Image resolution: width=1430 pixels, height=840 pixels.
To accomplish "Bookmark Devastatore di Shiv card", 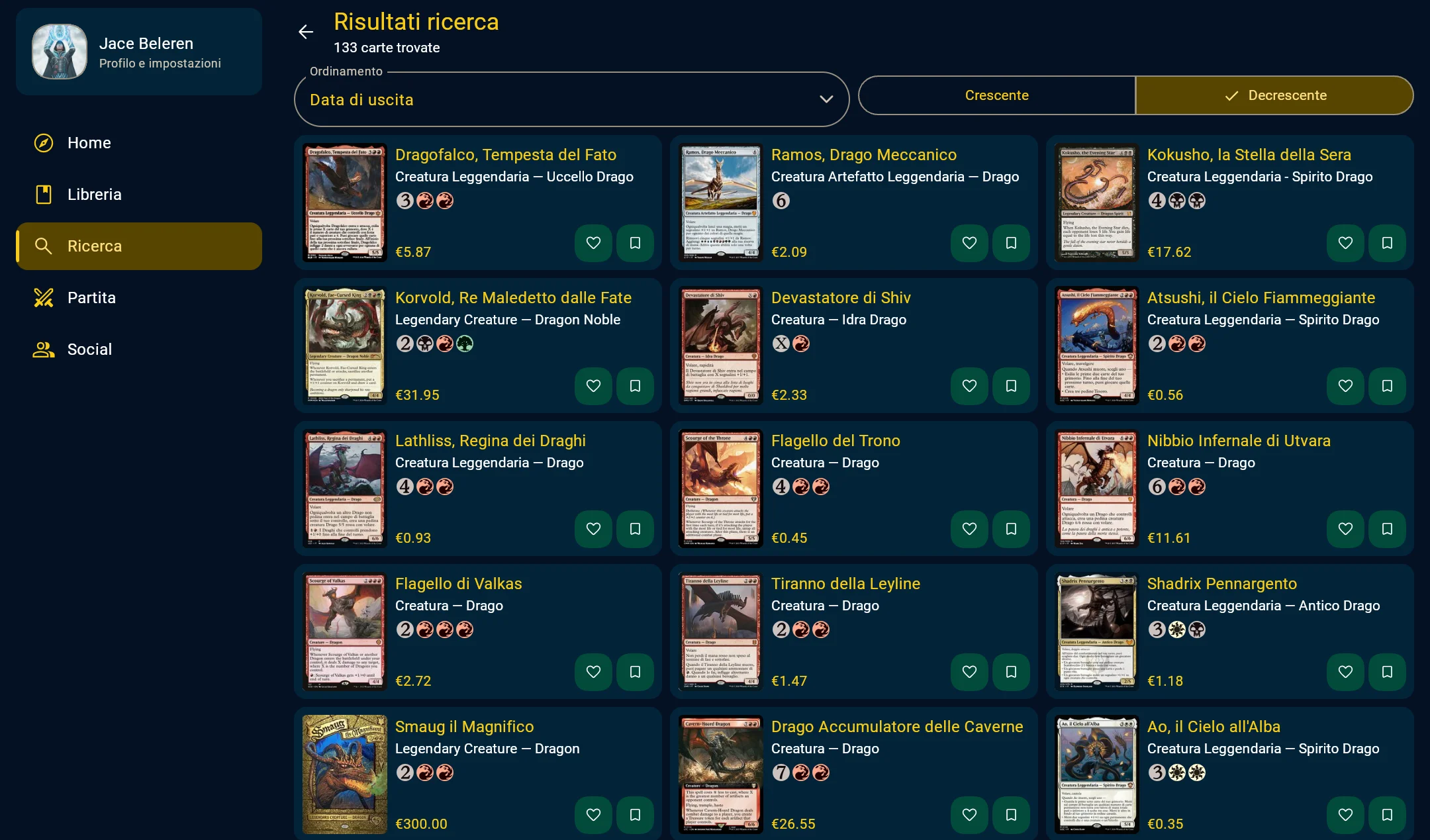I will tap(1011, 386).
